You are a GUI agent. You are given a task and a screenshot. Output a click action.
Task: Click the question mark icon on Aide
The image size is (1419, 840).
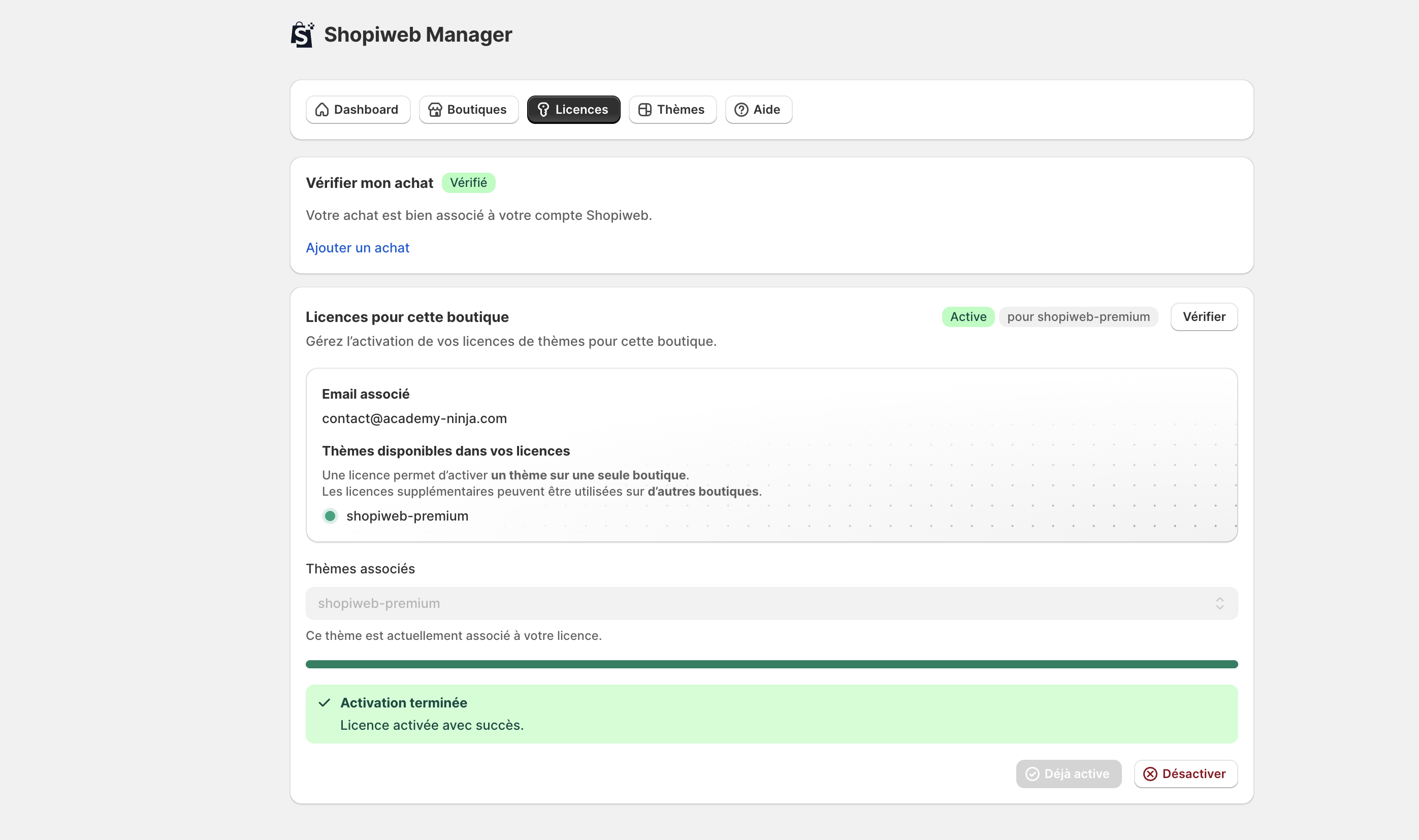(x=741, y=110)
